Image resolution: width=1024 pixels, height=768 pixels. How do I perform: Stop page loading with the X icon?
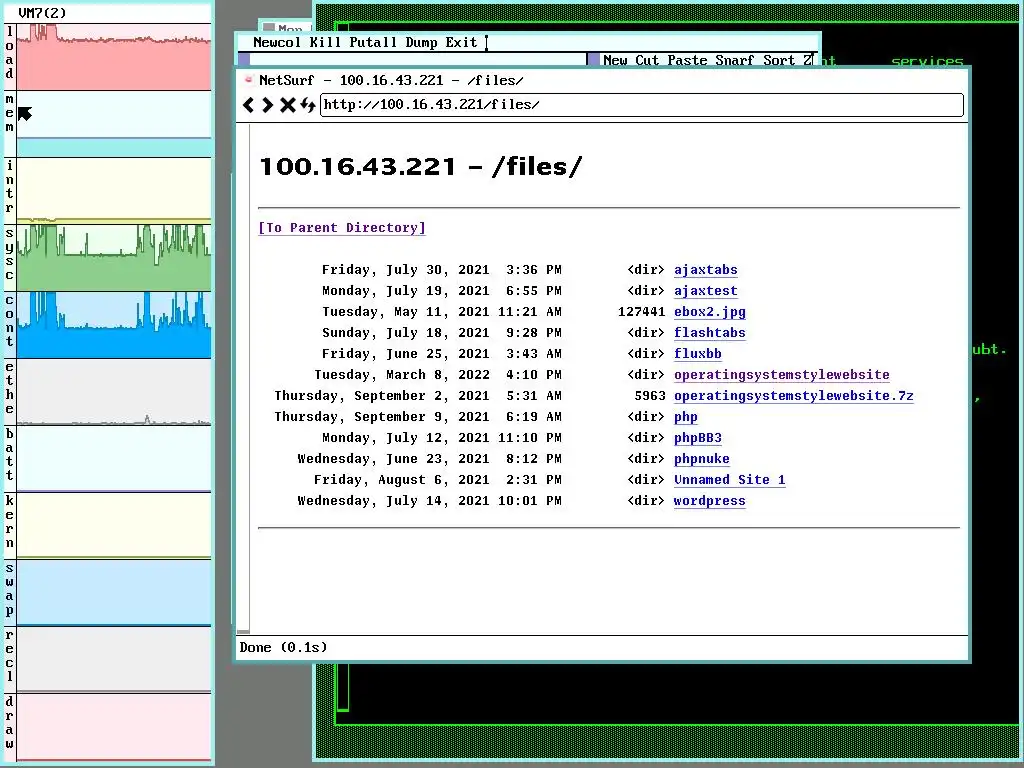click(287, 104)
